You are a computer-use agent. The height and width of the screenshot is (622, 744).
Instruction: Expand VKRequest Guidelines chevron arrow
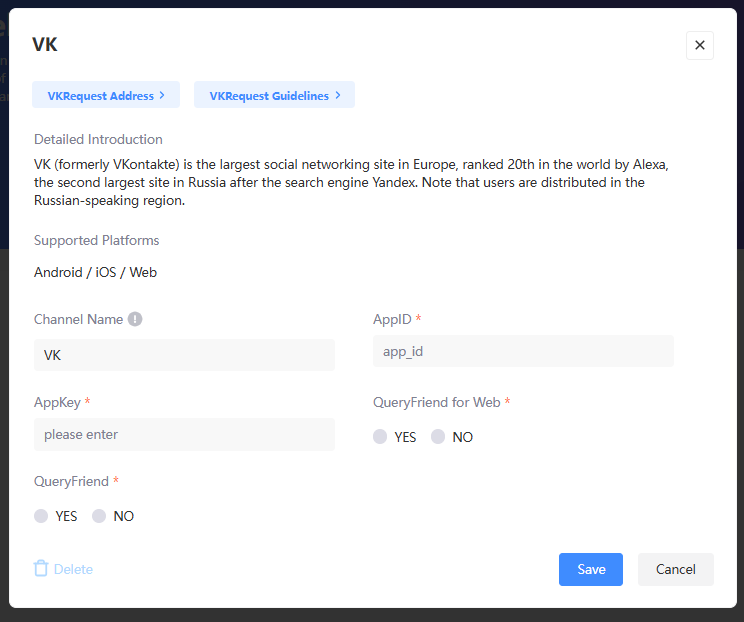click(338, 95)
